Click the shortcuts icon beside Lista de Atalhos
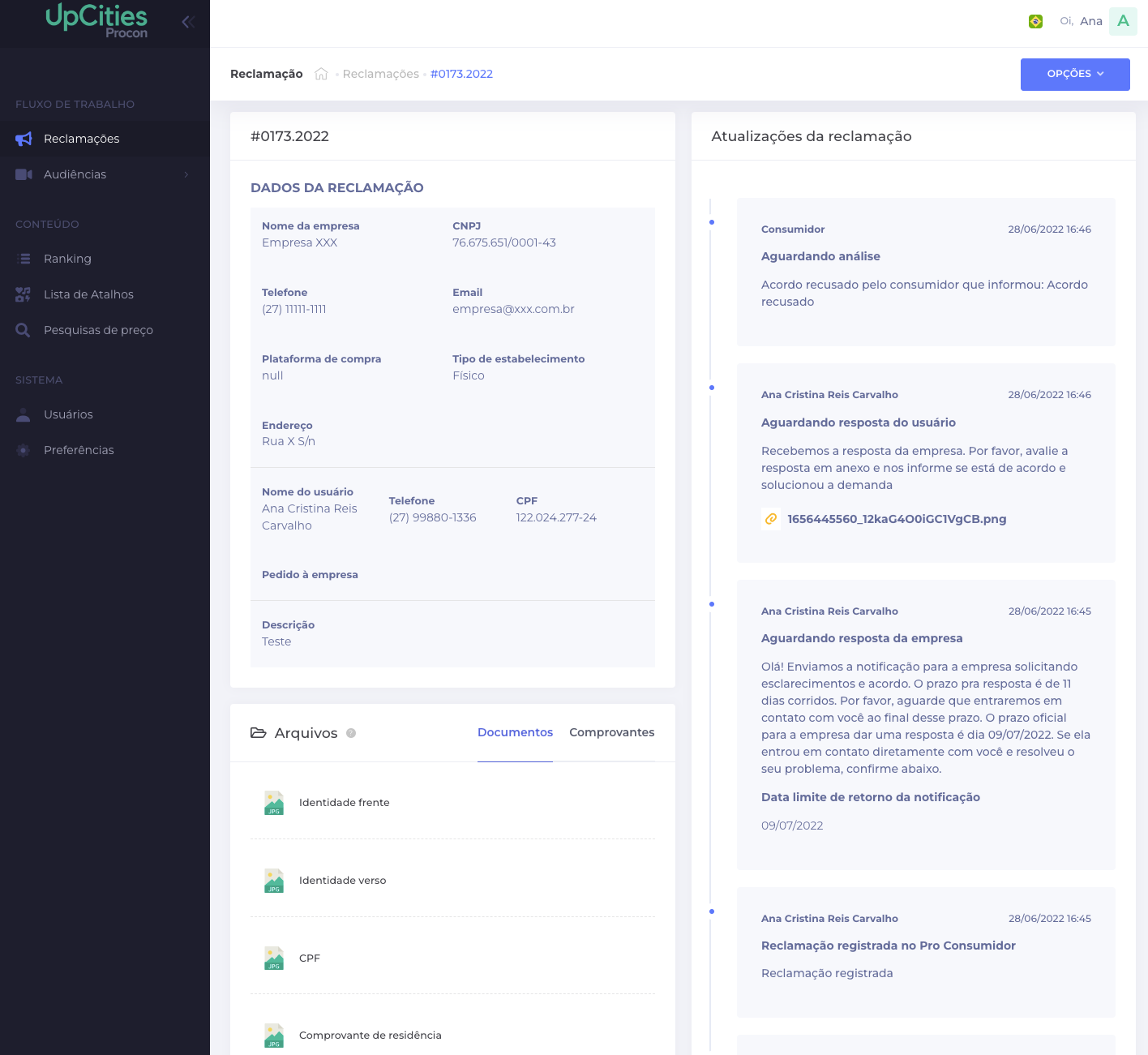 (24, 294)
